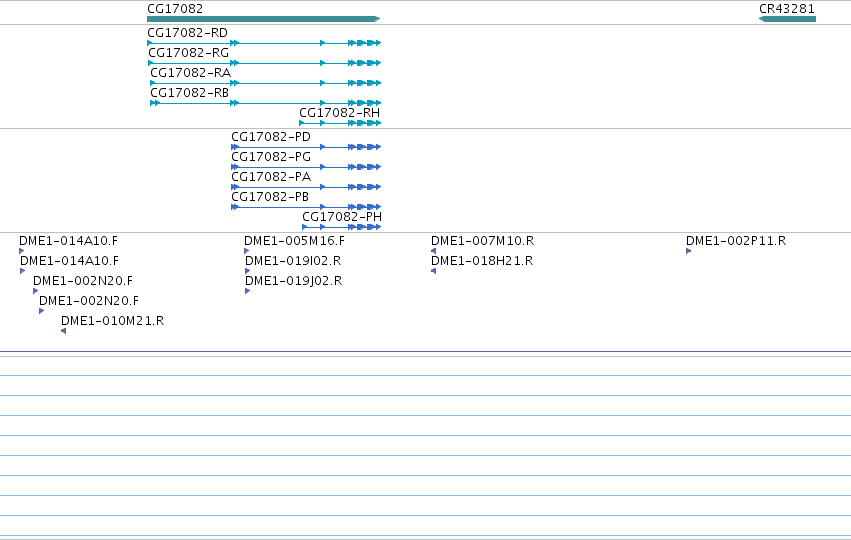
Task: Click purple arrow marker under DME1-010M21.R
Action: [x=63, y=331]
